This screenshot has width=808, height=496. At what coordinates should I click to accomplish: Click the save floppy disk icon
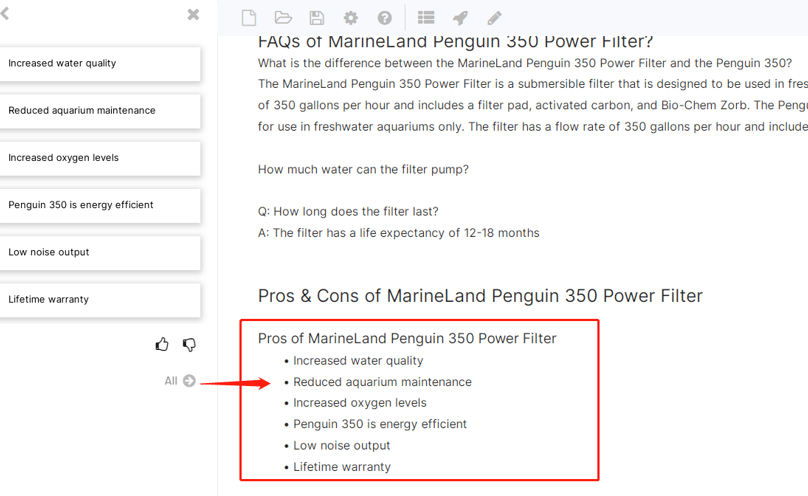point(316,18)
